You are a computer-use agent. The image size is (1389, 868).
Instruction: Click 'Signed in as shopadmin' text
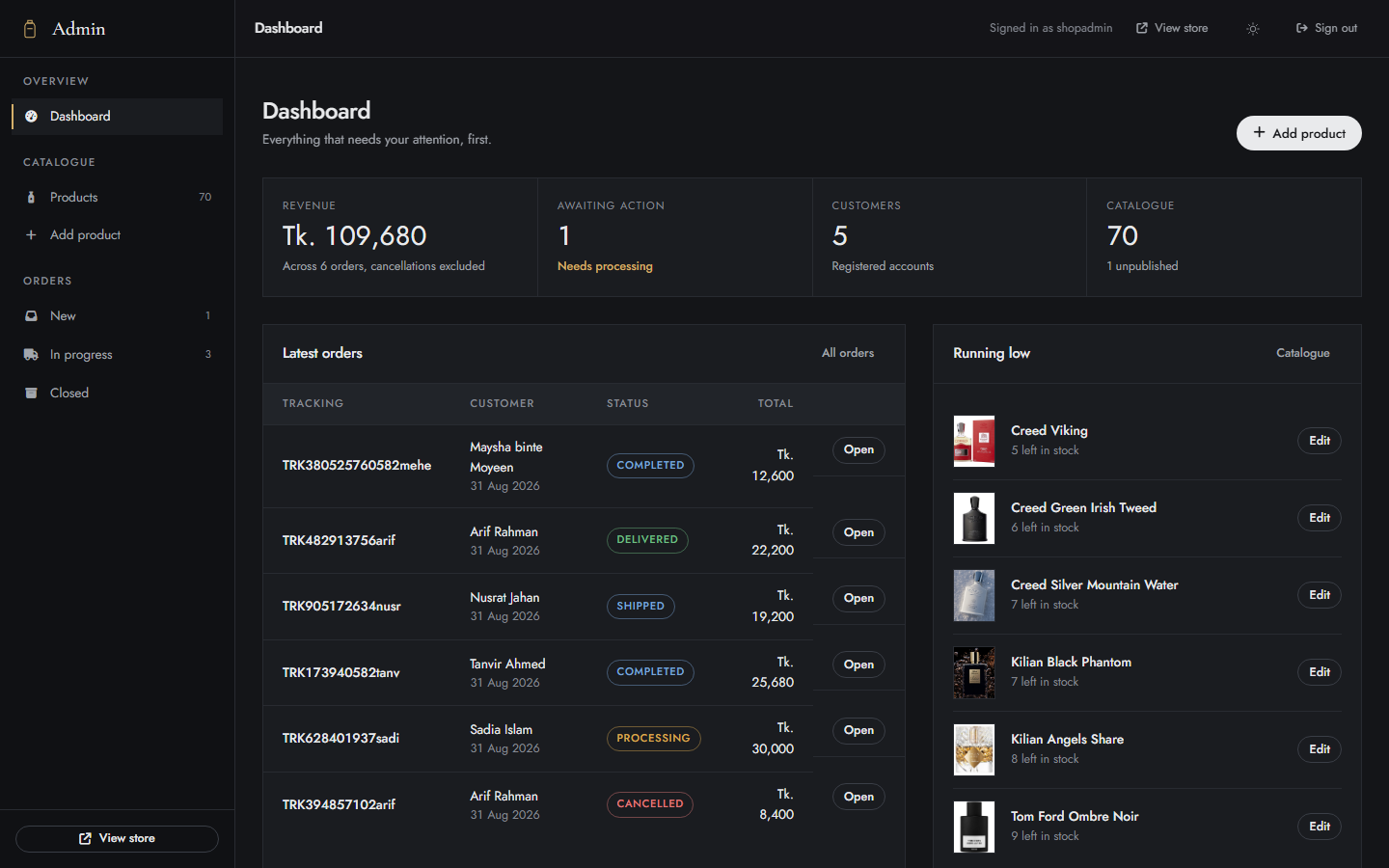pyautogui.click(x=1050, y=28)
